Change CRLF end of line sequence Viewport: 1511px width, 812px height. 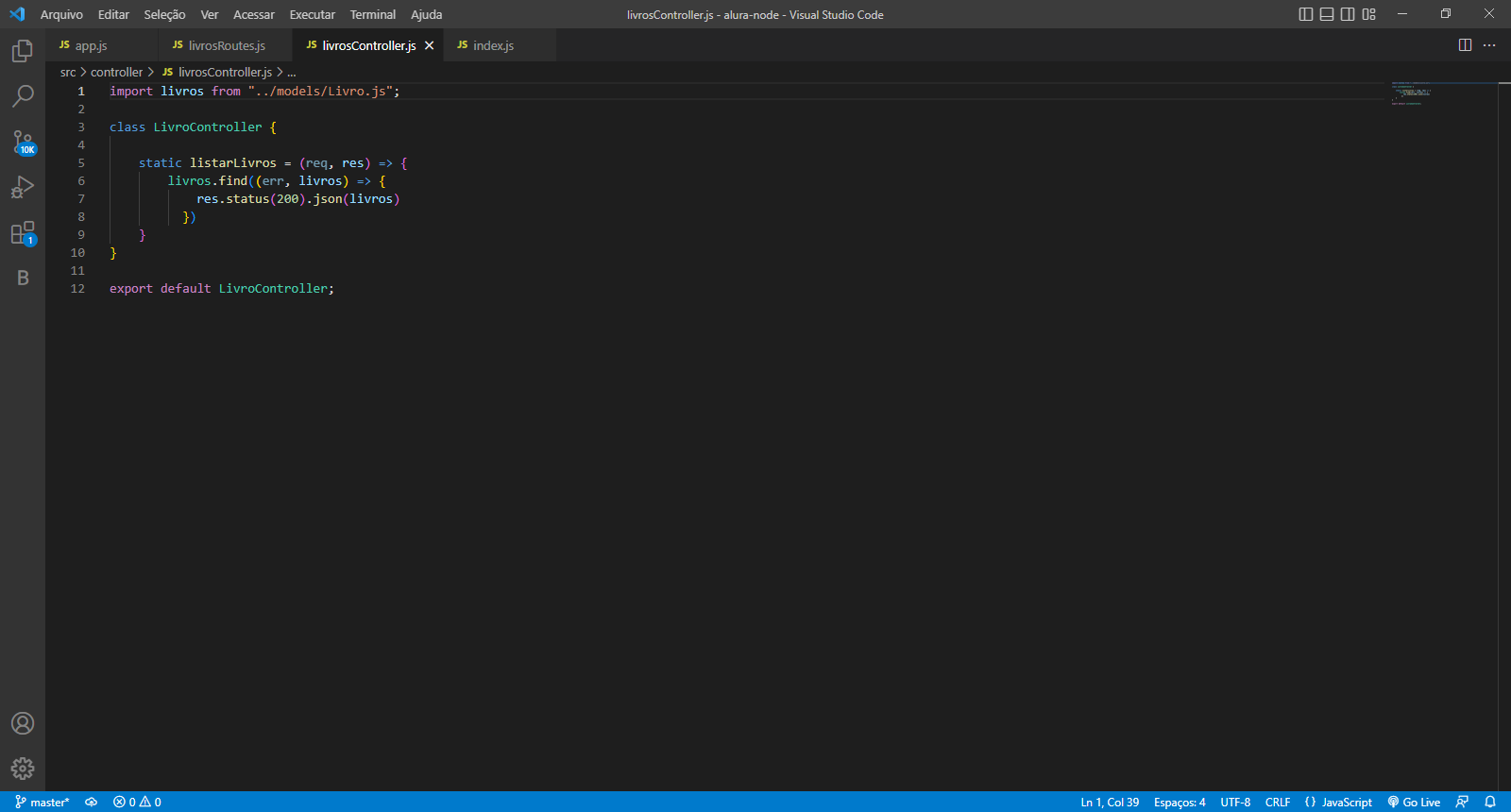(1278, 802)
